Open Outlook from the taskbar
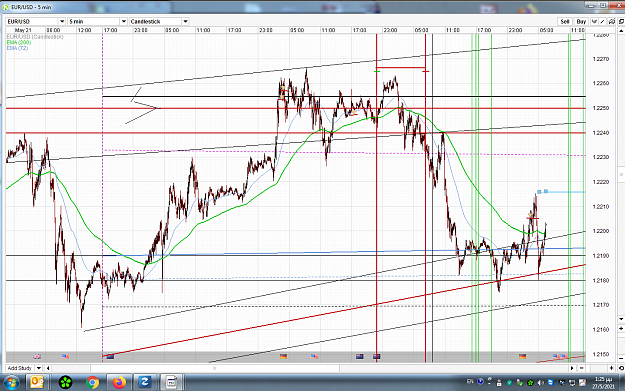625x391 pixels. click(37, 383)
